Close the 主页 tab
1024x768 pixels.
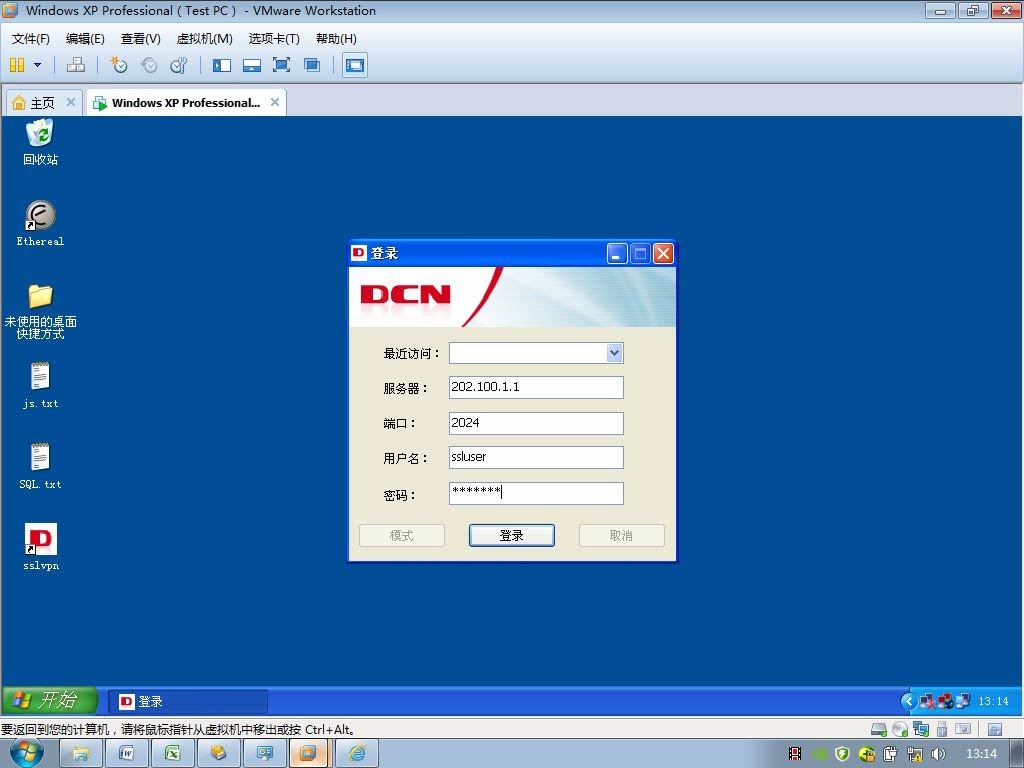(71, 102)
